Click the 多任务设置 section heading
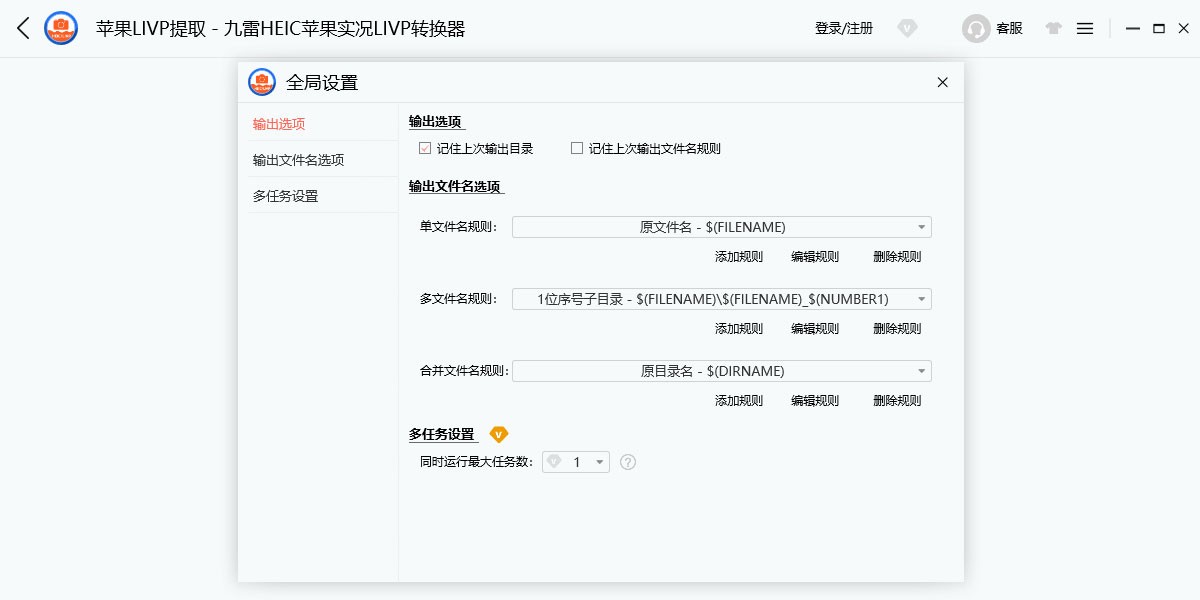 point(441,434)
